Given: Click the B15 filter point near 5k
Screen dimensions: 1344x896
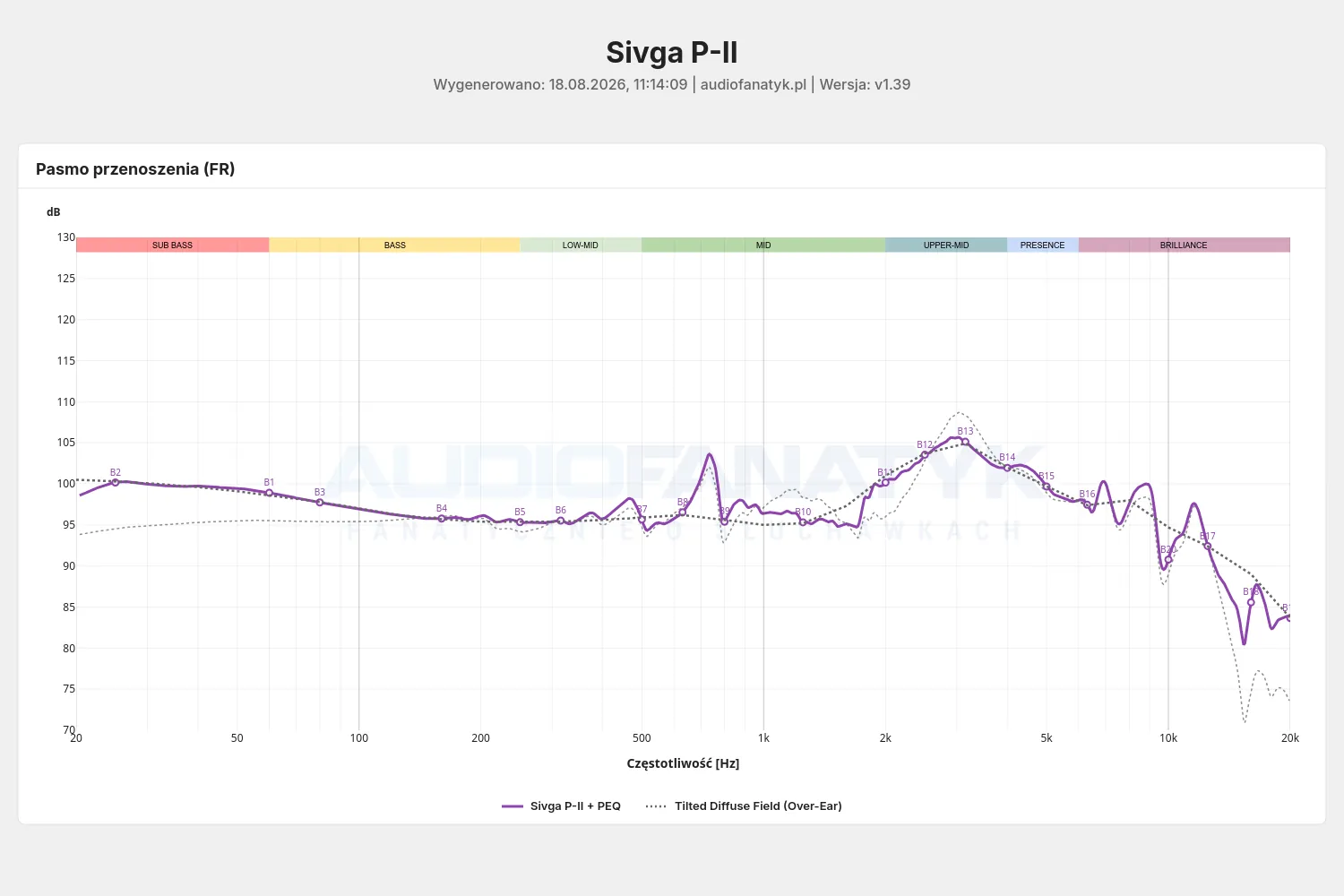Looking at the screenshot, I should point(1047,487).
